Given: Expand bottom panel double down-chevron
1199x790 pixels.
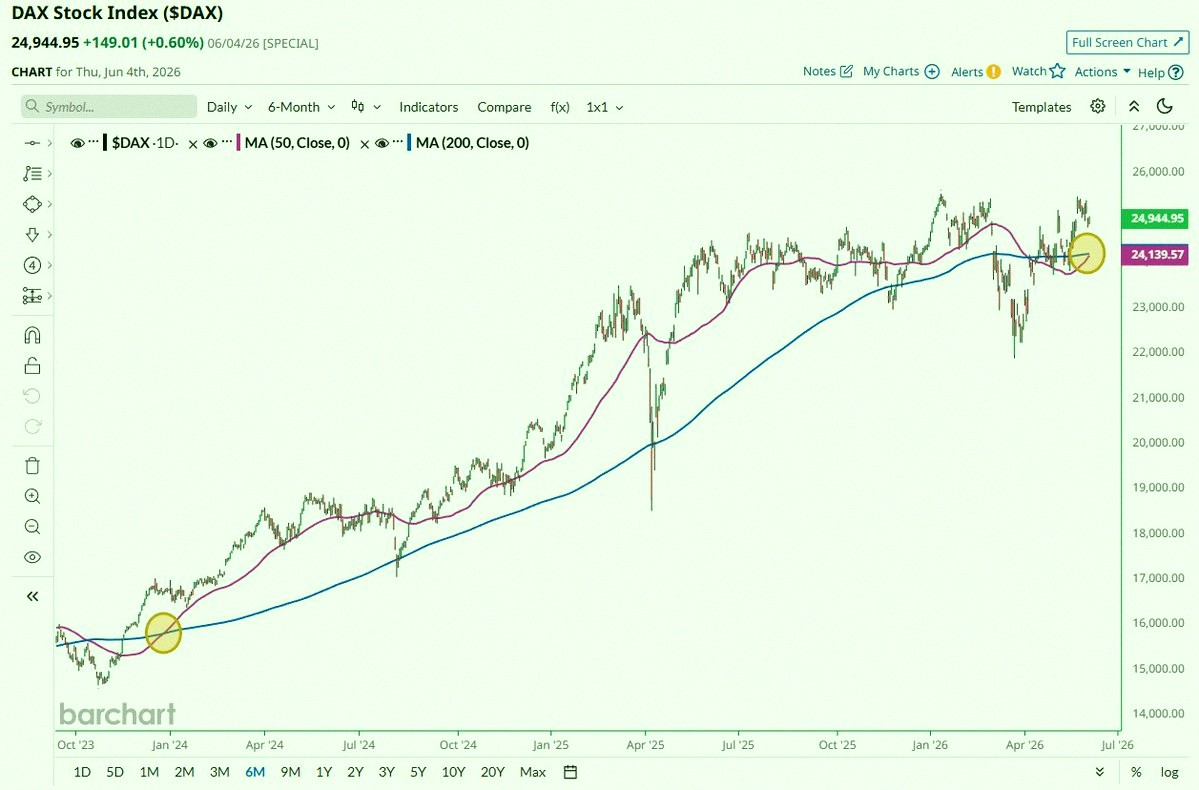Looking at the screenshot, I should click(x=1100, y=772).
